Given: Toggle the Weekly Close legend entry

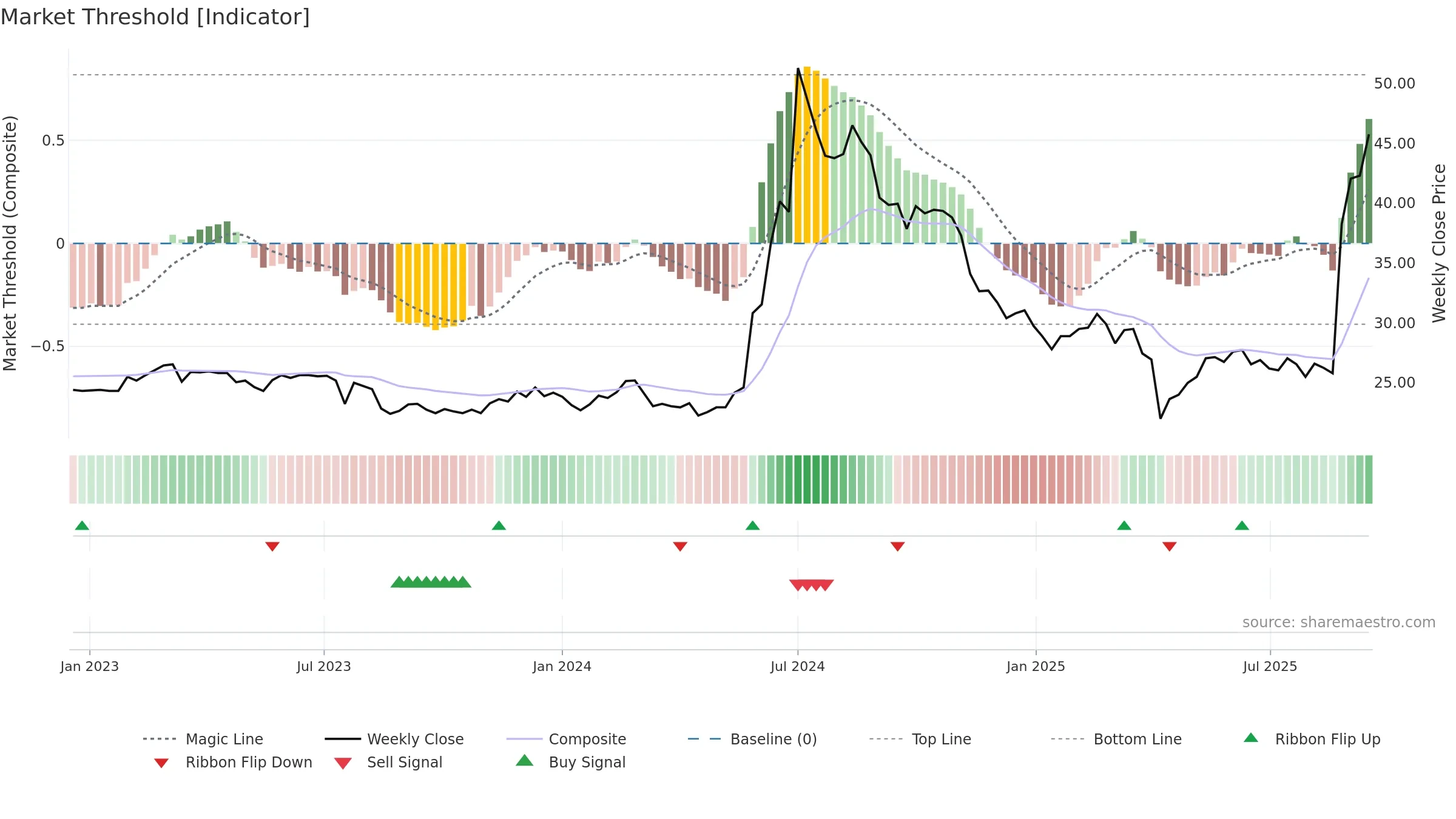Looking at the screenshot, I should pyautogui.click(x=394, y=739).
